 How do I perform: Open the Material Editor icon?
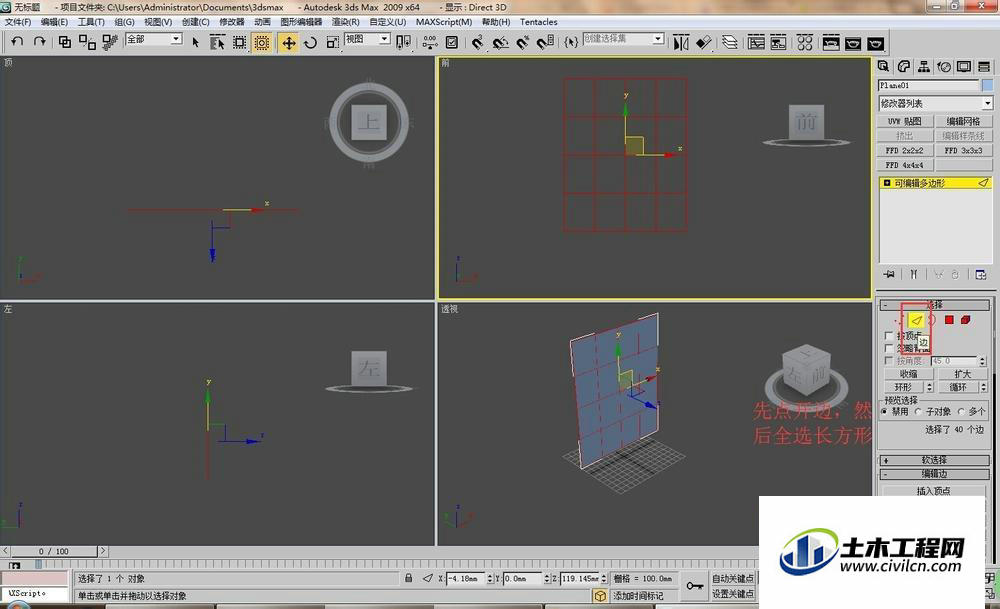[x=805, y=43]
